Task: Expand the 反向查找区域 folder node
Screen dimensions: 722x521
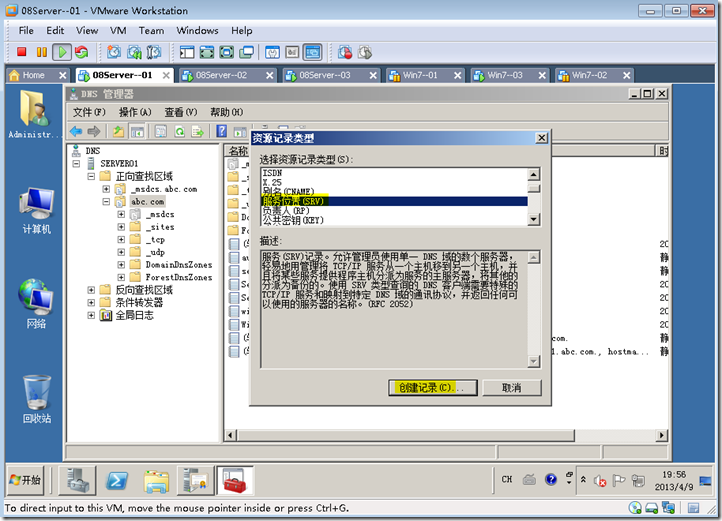Action: tap(91, 290)
